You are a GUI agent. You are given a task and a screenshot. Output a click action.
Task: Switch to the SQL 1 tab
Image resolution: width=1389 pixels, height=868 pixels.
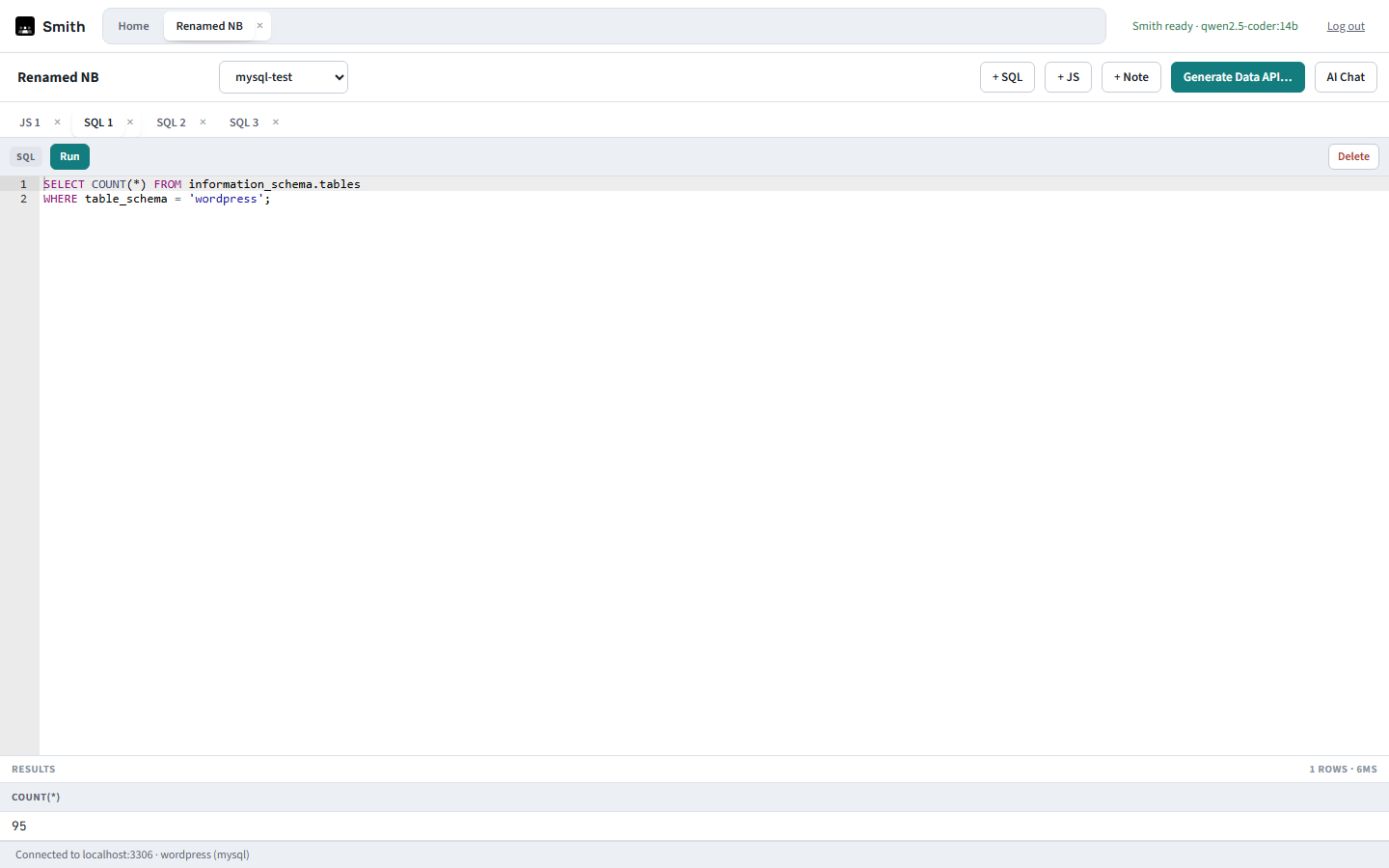point(98,122)
